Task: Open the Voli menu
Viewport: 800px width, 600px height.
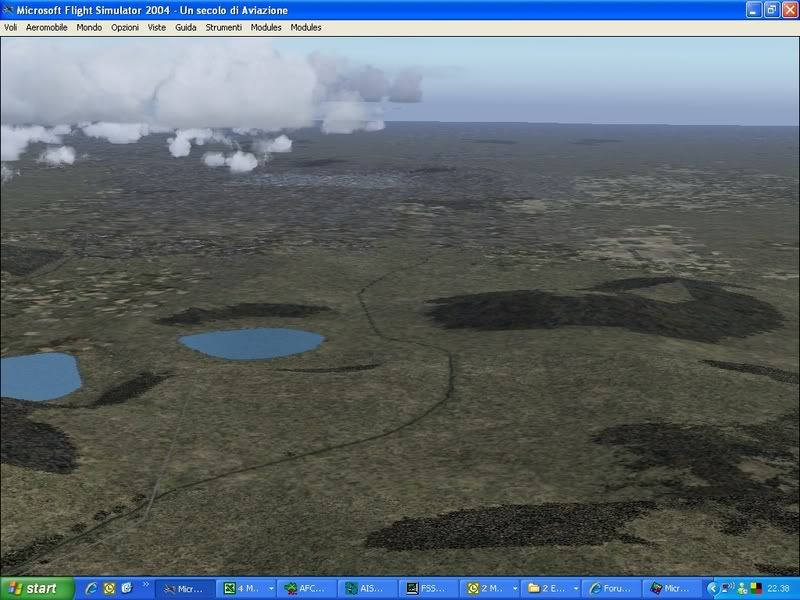Action: 11,28
